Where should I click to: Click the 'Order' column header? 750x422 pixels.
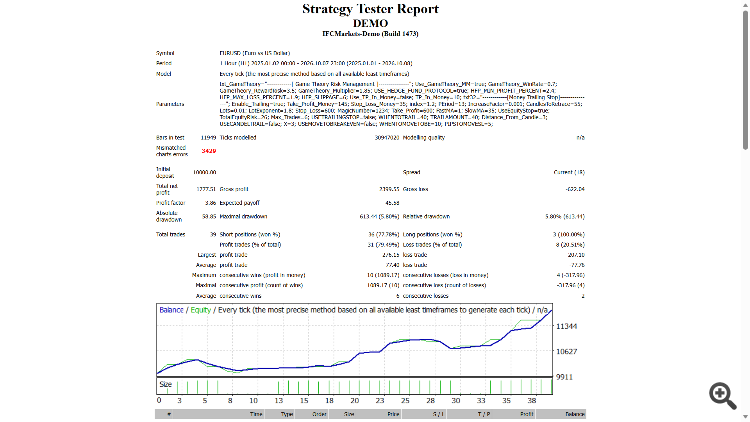(320, 414)
